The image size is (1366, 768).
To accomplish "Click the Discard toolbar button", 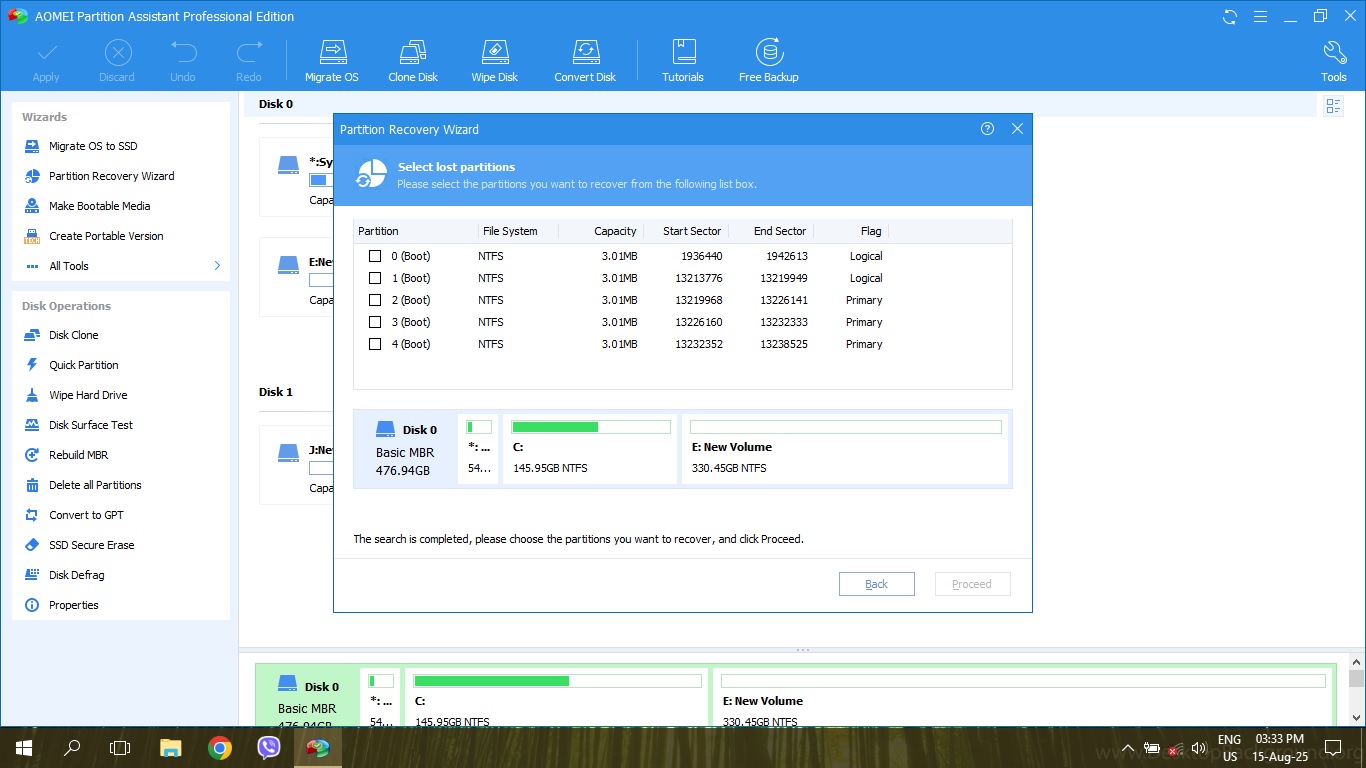I will click(117, 61).
